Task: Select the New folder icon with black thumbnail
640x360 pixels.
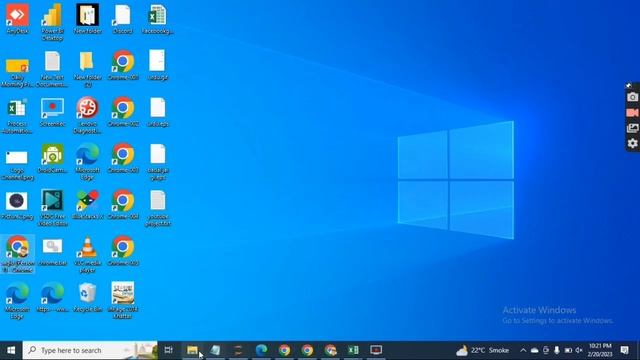Action: (87, 19)
